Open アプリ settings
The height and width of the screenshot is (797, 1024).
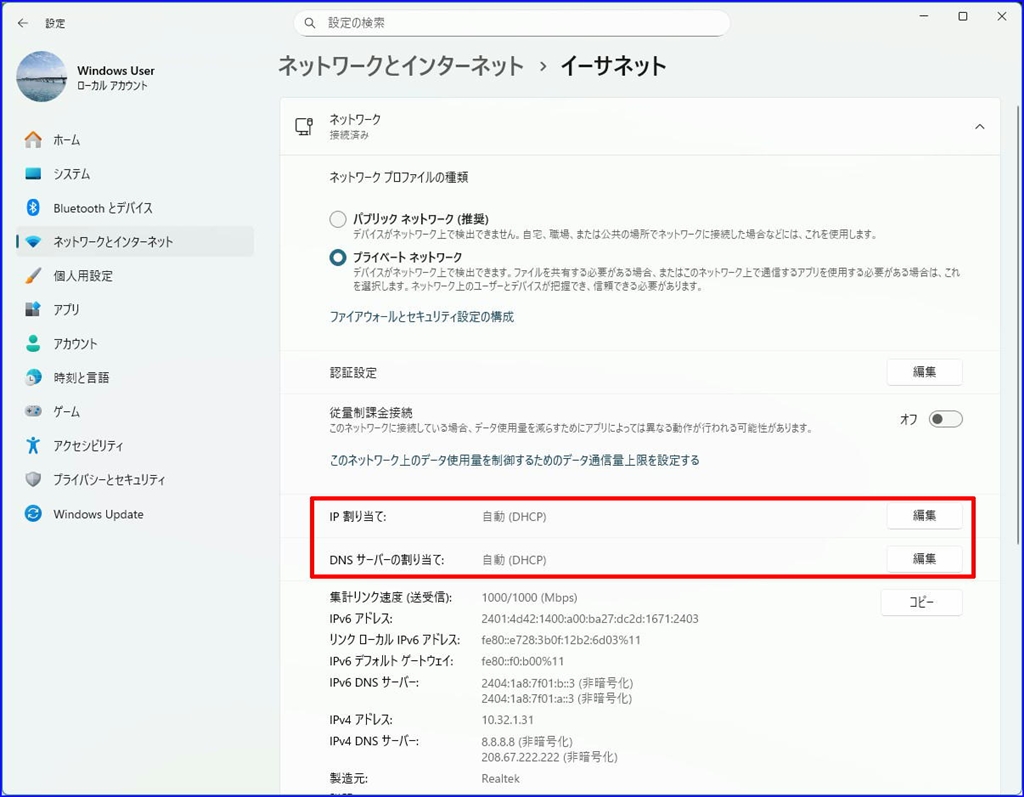(135, 310)
